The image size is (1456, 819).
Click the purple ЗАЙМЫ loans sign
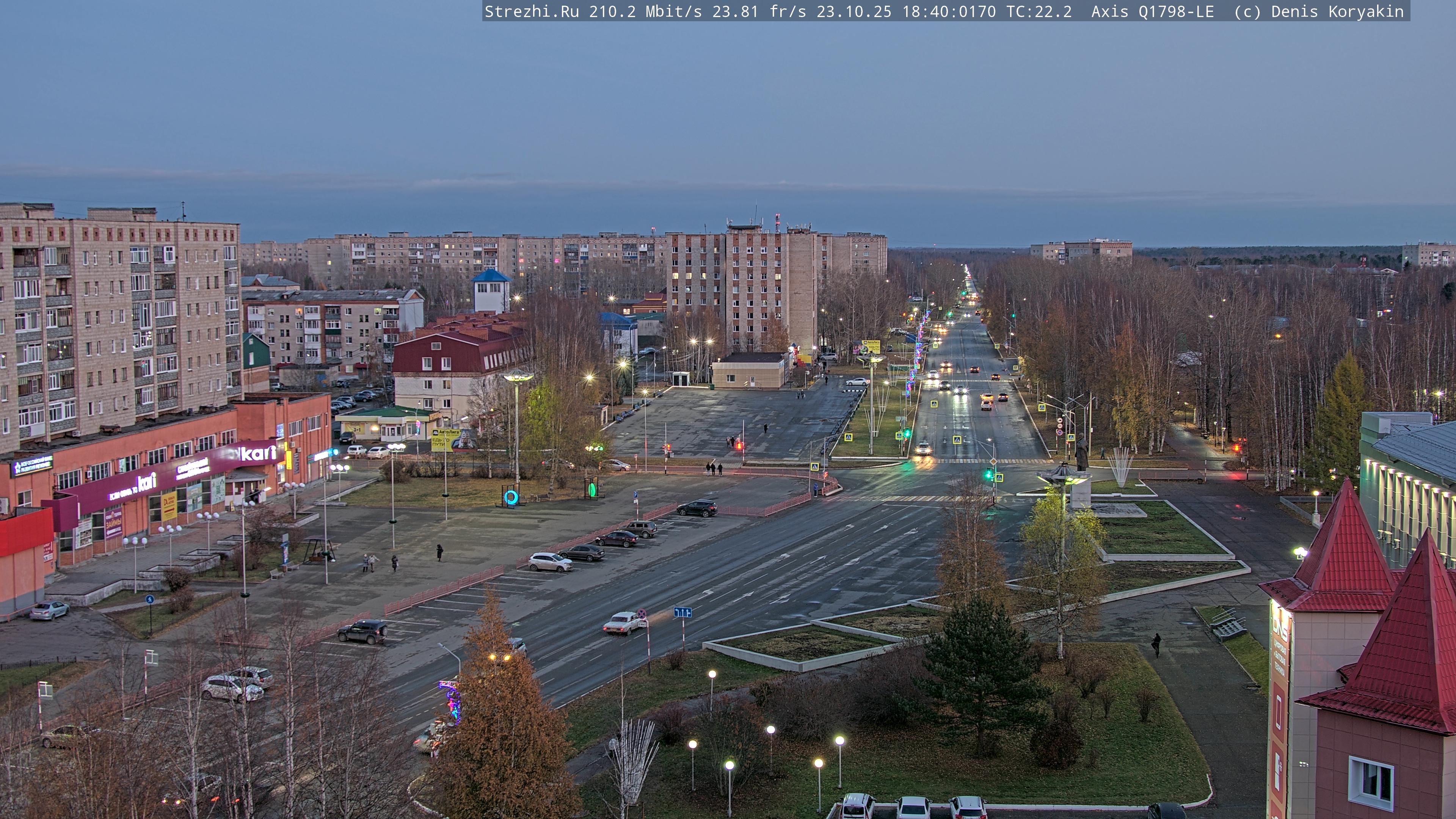(x=114, y=523)
